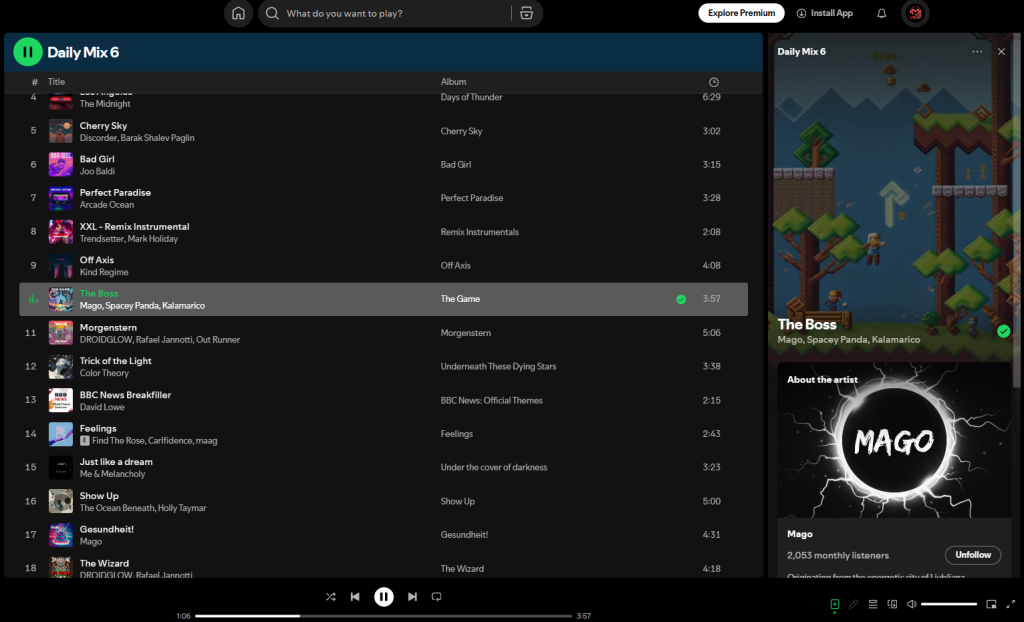
Task: Open The Game album link
Action: [x=460, y=299]
